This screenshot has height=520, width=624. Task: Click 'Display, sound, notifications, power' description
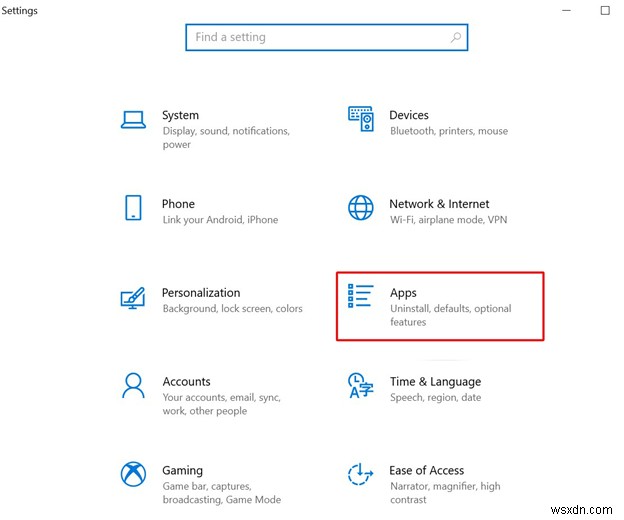point(226,138)
